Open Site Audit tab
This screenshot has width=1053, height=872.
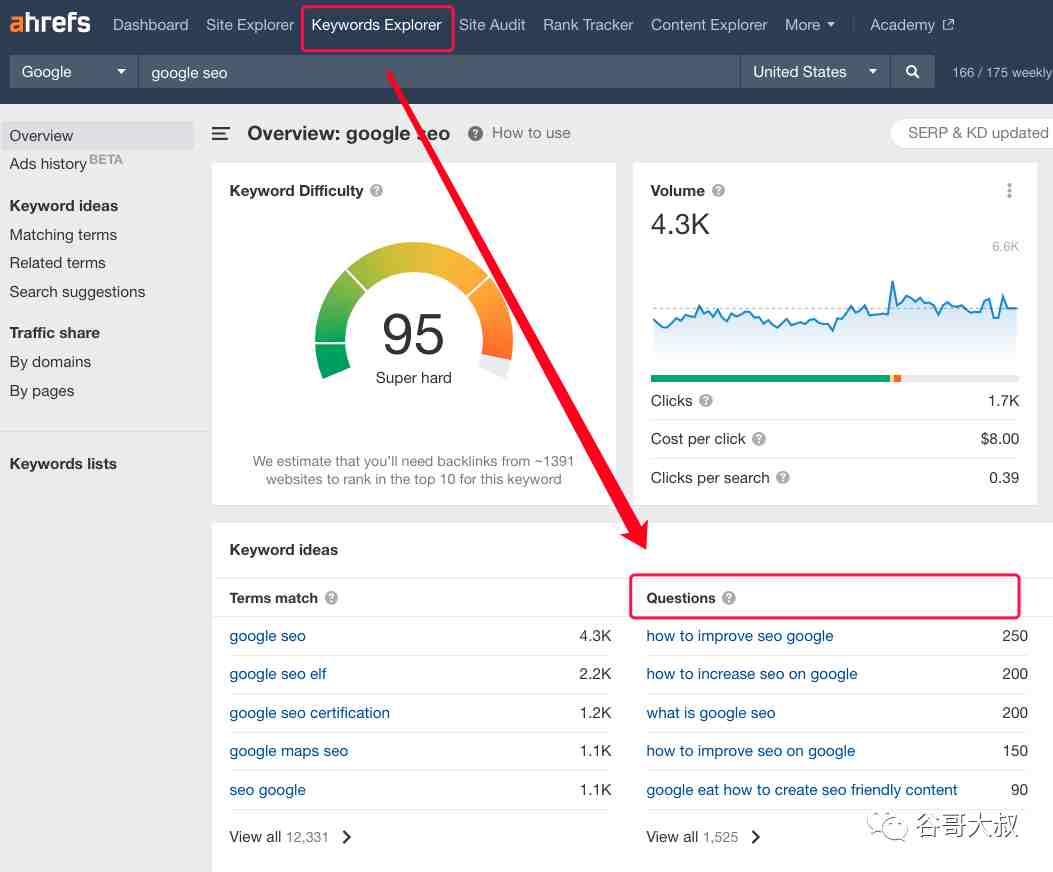pos(492,25)
